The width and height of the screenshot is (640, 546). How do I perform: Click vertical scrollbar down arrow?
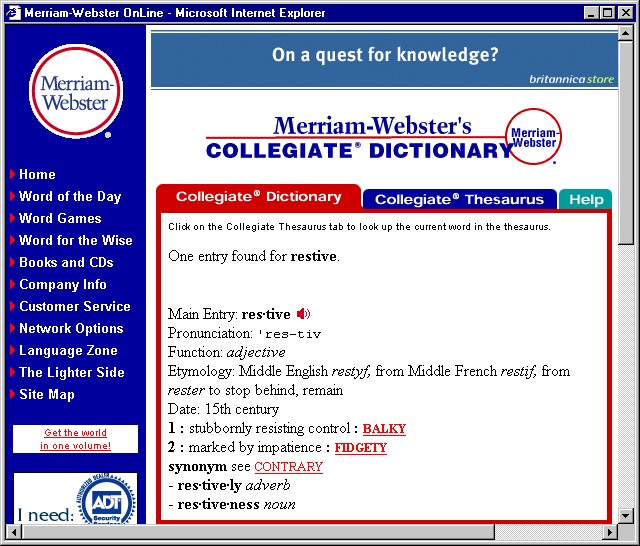pyautogui.click(x=625, y=516)
